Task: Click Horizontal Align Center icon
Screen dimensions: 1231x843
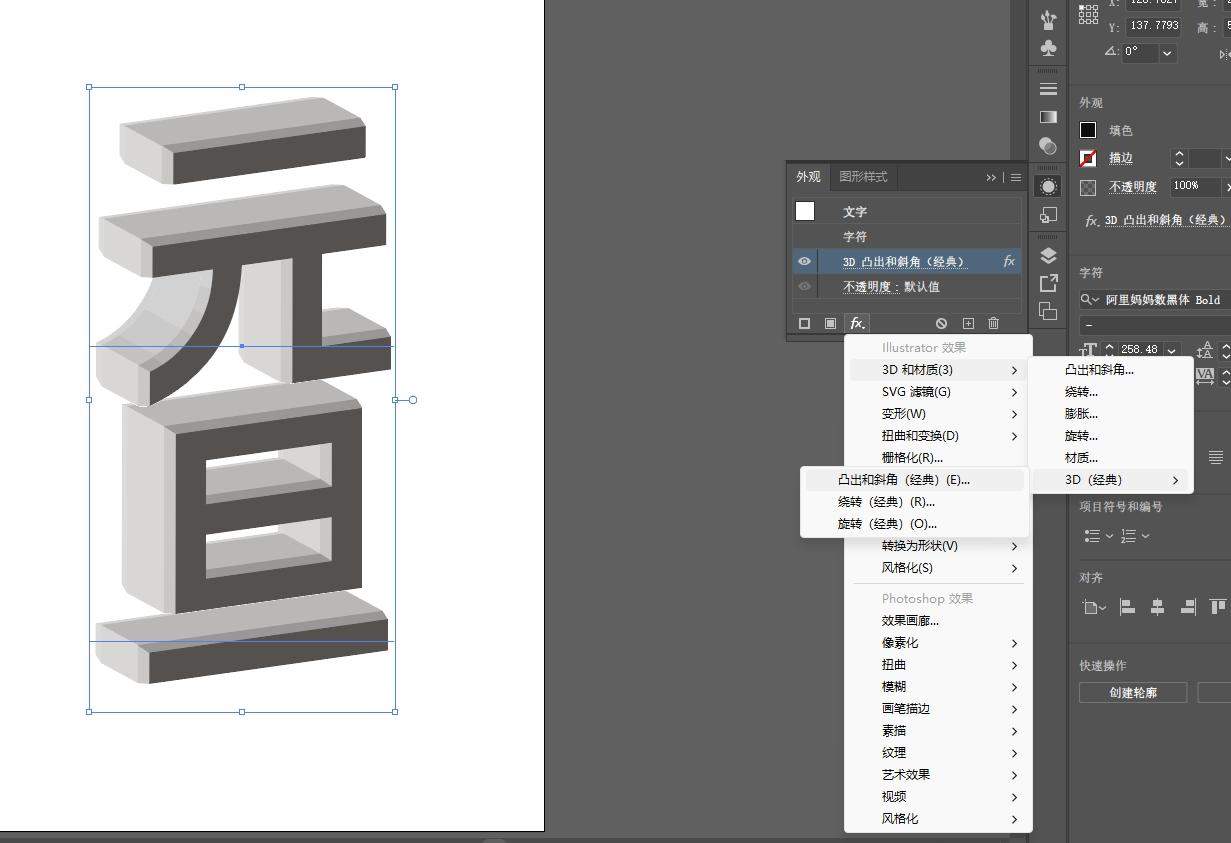Action: point(1157,606)
